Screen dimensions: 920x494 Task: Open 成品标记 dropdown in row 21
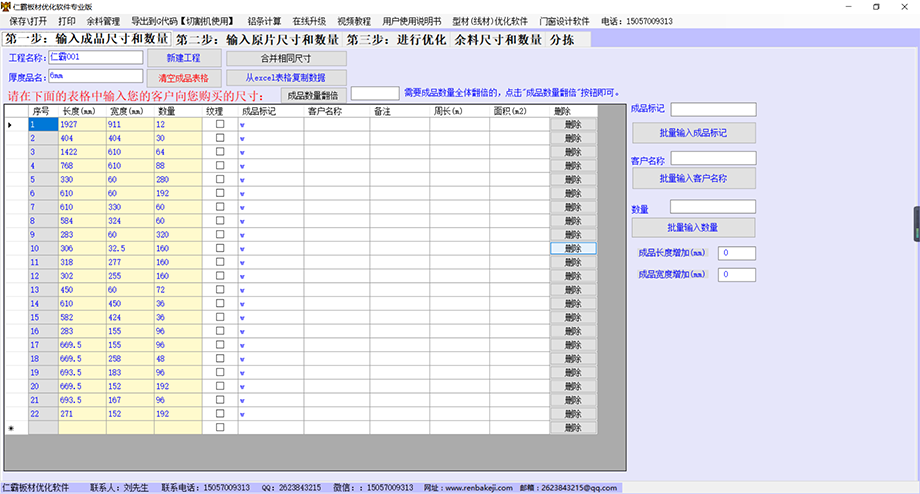[x=242, y=401]
